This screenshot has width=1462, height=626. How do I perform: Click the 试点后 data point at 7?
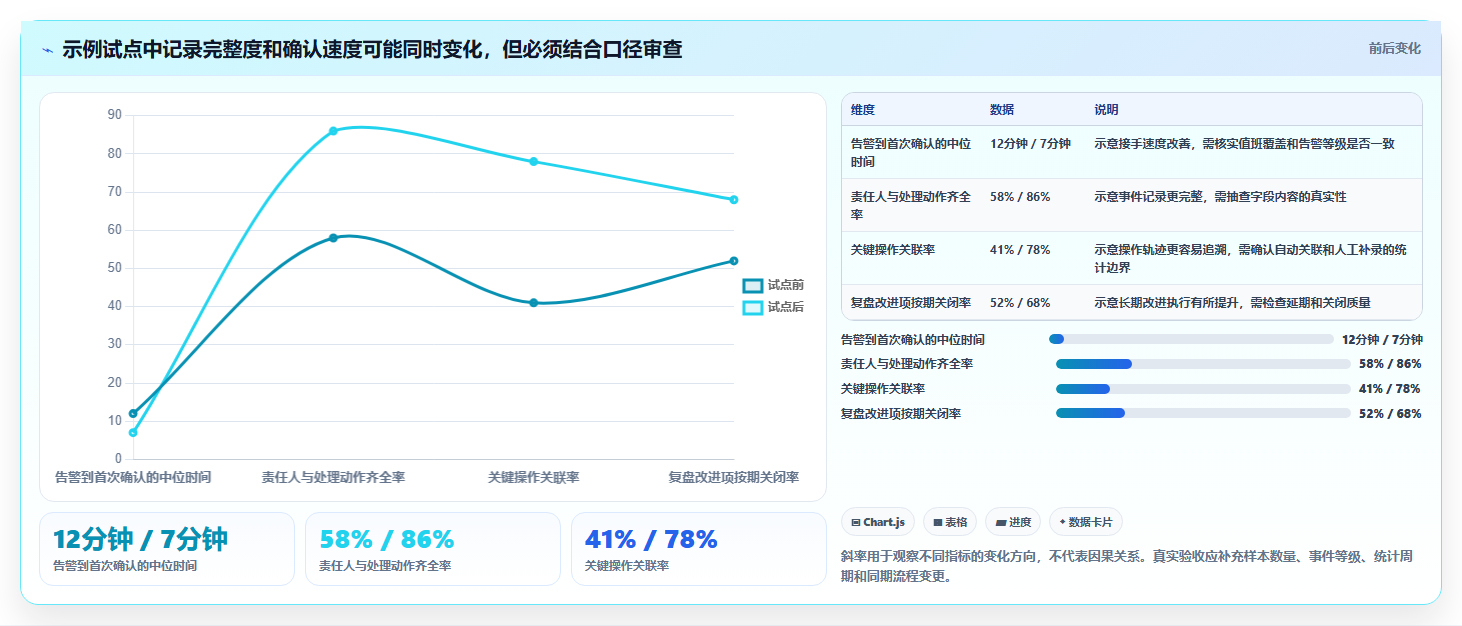pyautogui.click(x=133, y=433)
